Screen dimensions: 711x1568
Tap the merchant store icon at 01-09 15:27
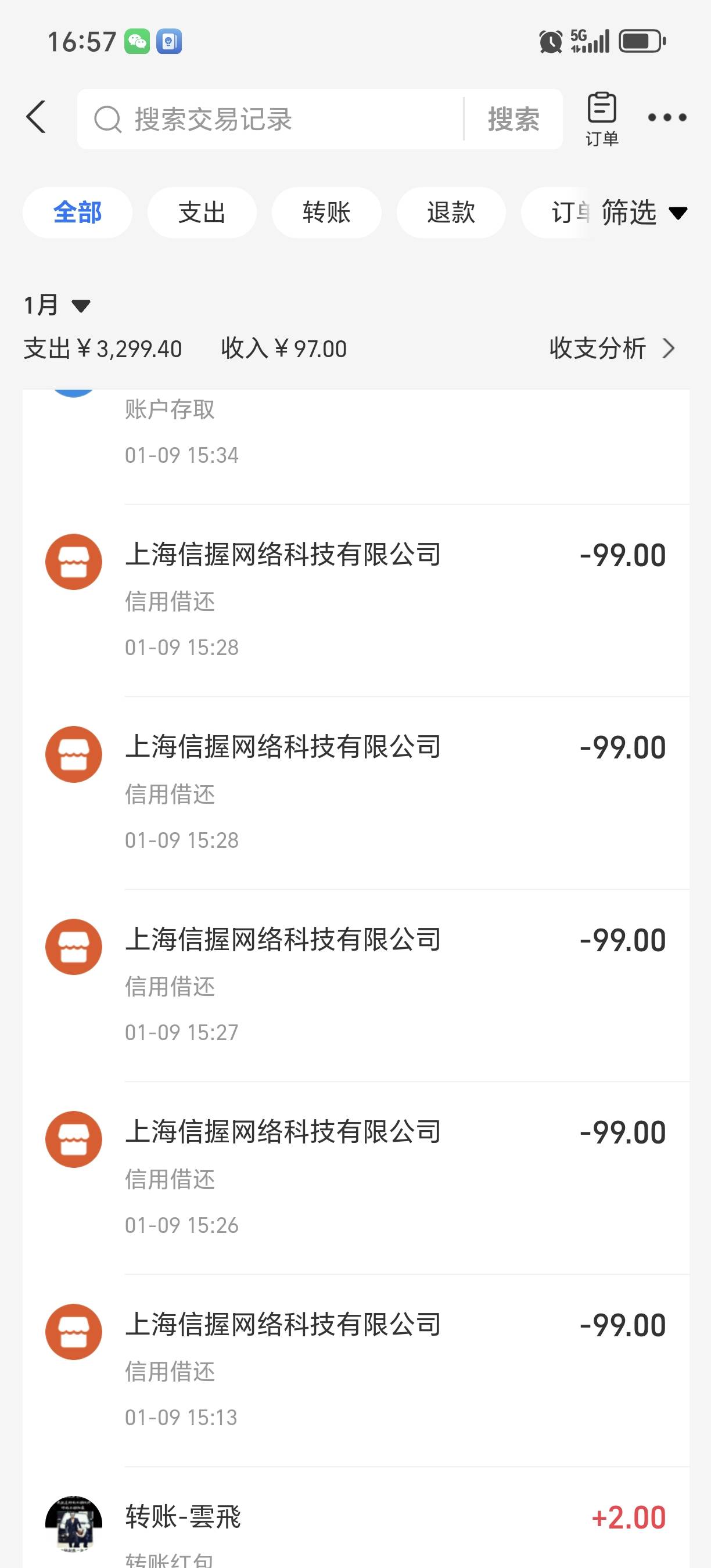click(x=74, y=947)
